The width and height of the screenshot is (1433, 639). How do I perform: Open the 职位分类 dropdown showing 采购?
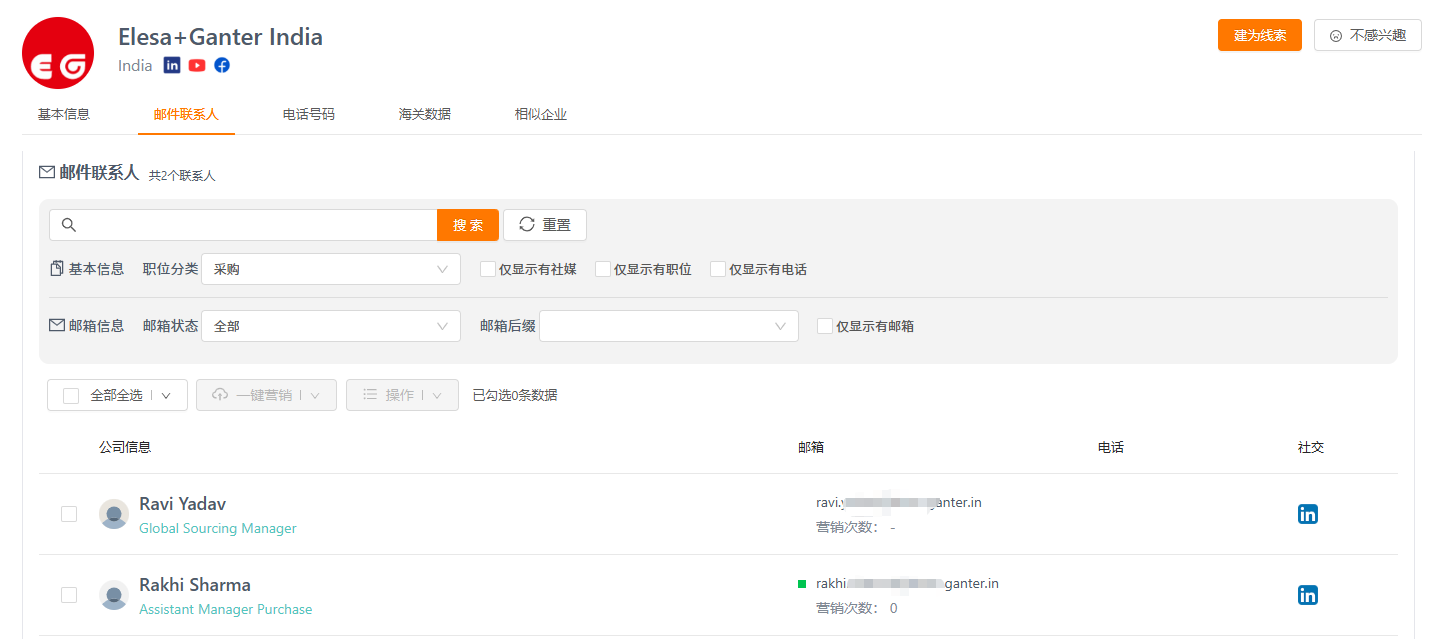coord(331,269)
